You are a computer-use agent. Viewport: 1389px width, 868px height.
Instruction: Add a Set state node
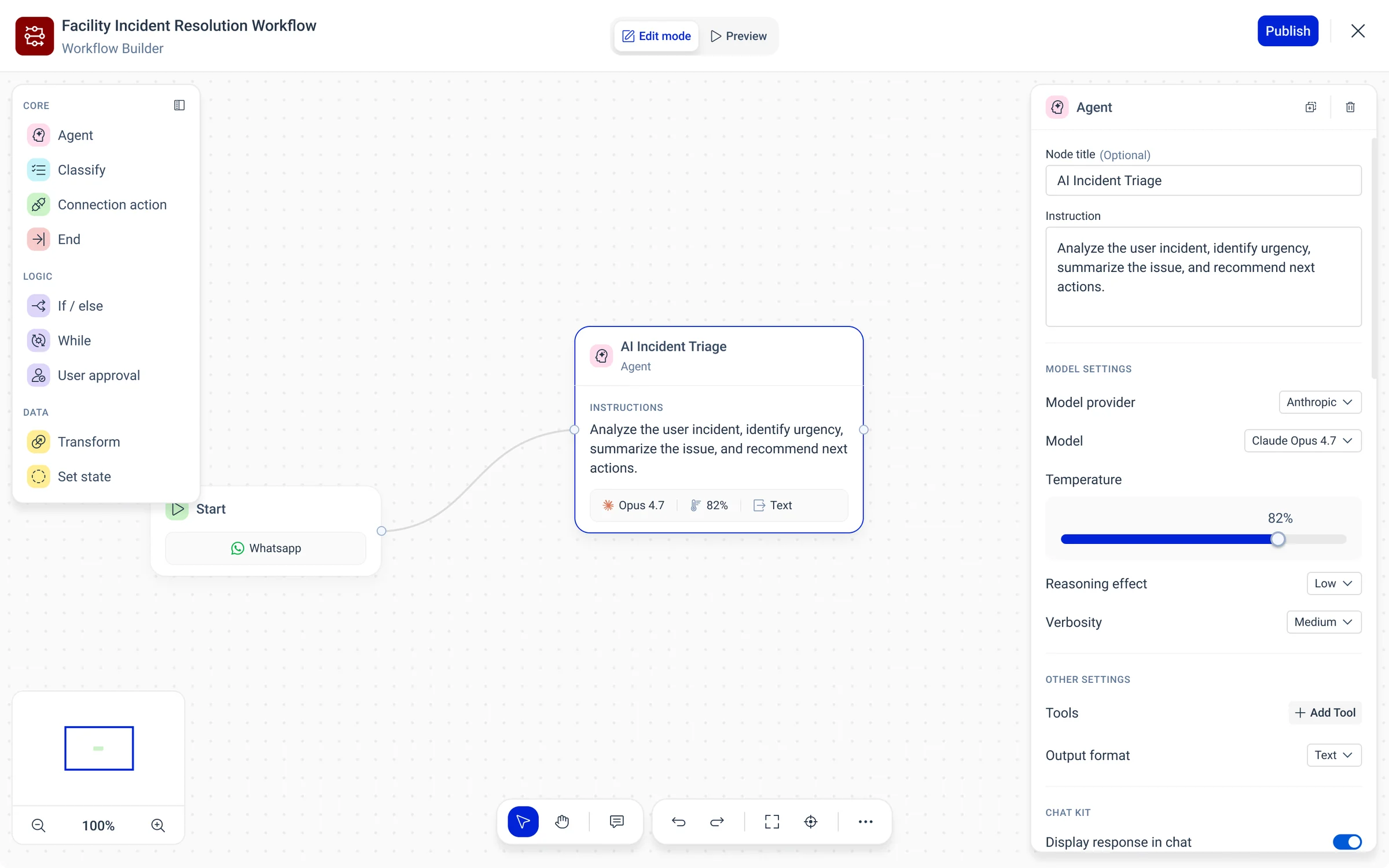[x=106, y=476]
